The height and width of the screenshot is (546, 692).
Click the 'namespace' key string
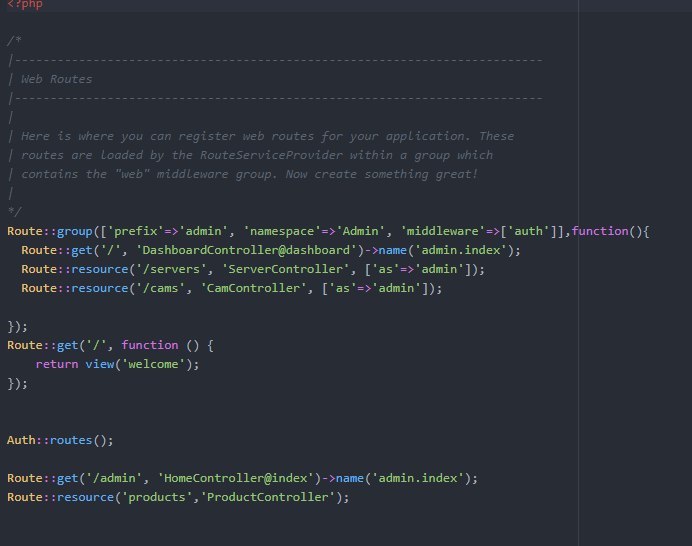(282, 231)
